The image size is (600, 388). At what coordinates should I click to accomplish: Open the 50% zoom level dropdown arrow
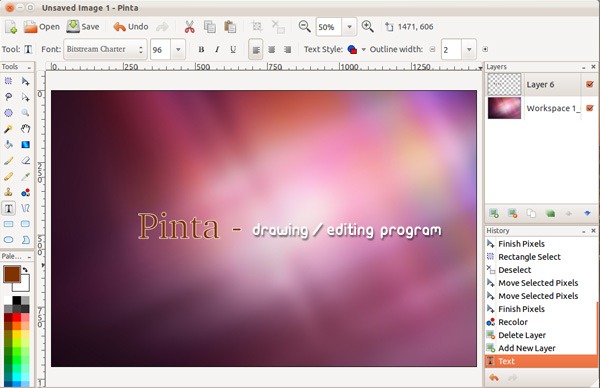(x=349, y=27)
